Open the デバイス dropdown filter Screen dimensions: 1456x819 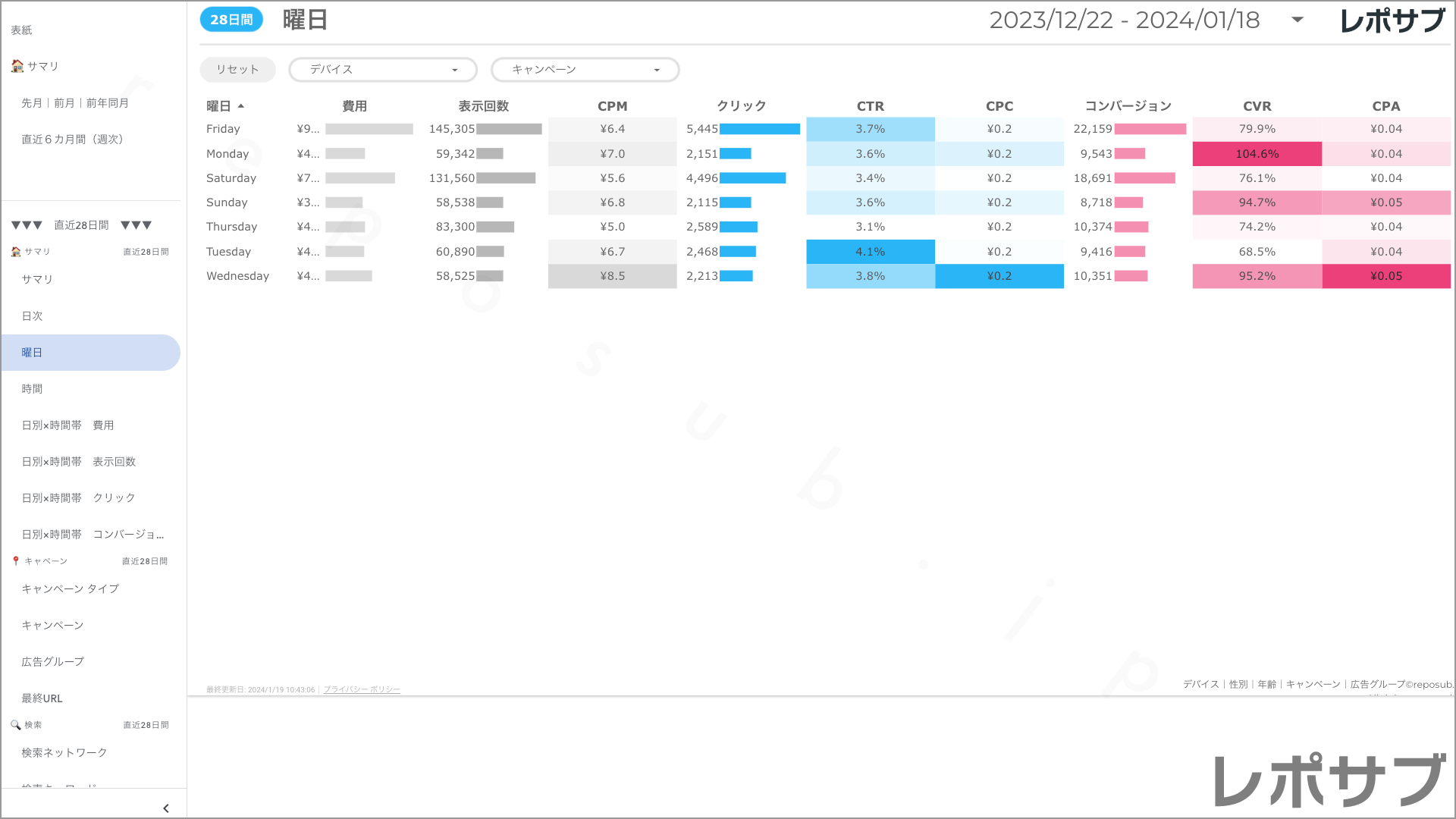[x=383, y=70]
